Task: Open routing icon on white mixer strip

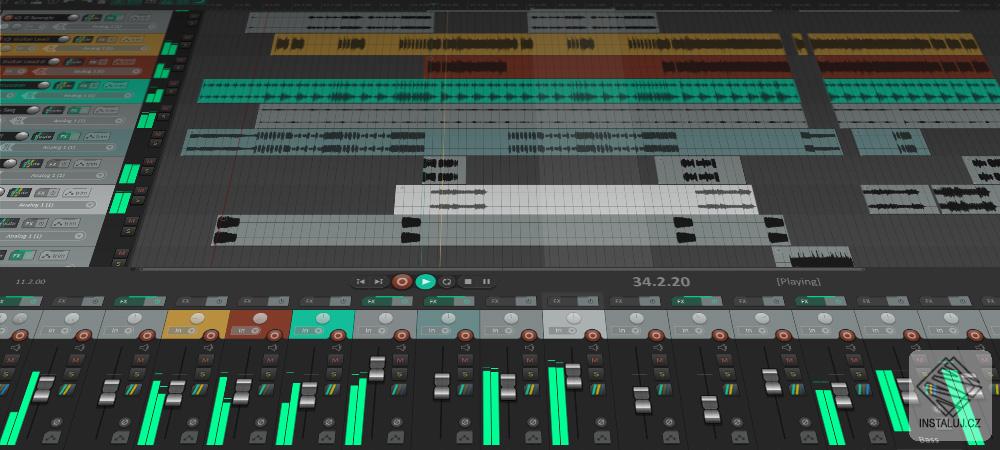Action: pyautogui.click(x=597, y=388)
